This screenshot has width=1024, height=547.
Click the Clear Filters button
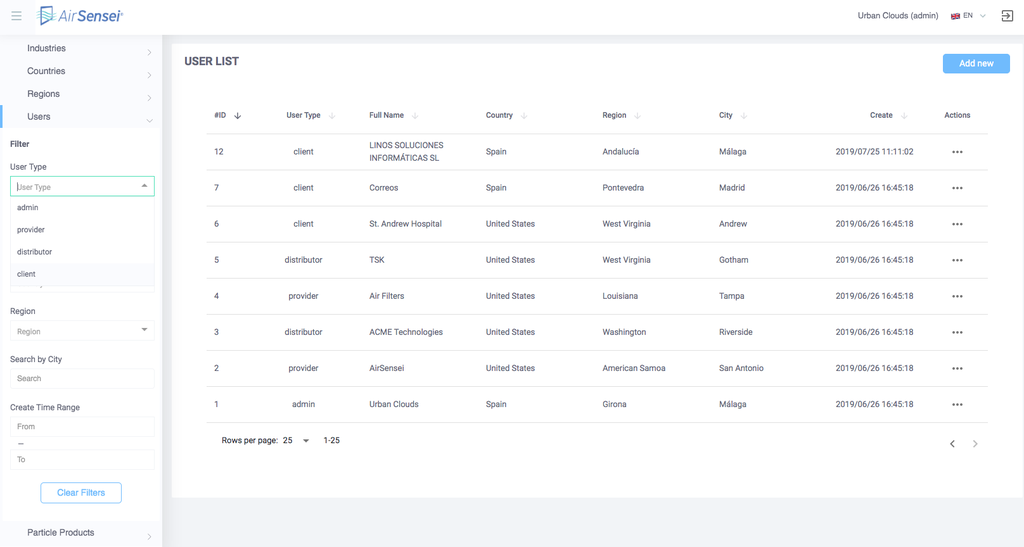click(x=81, y=493)
